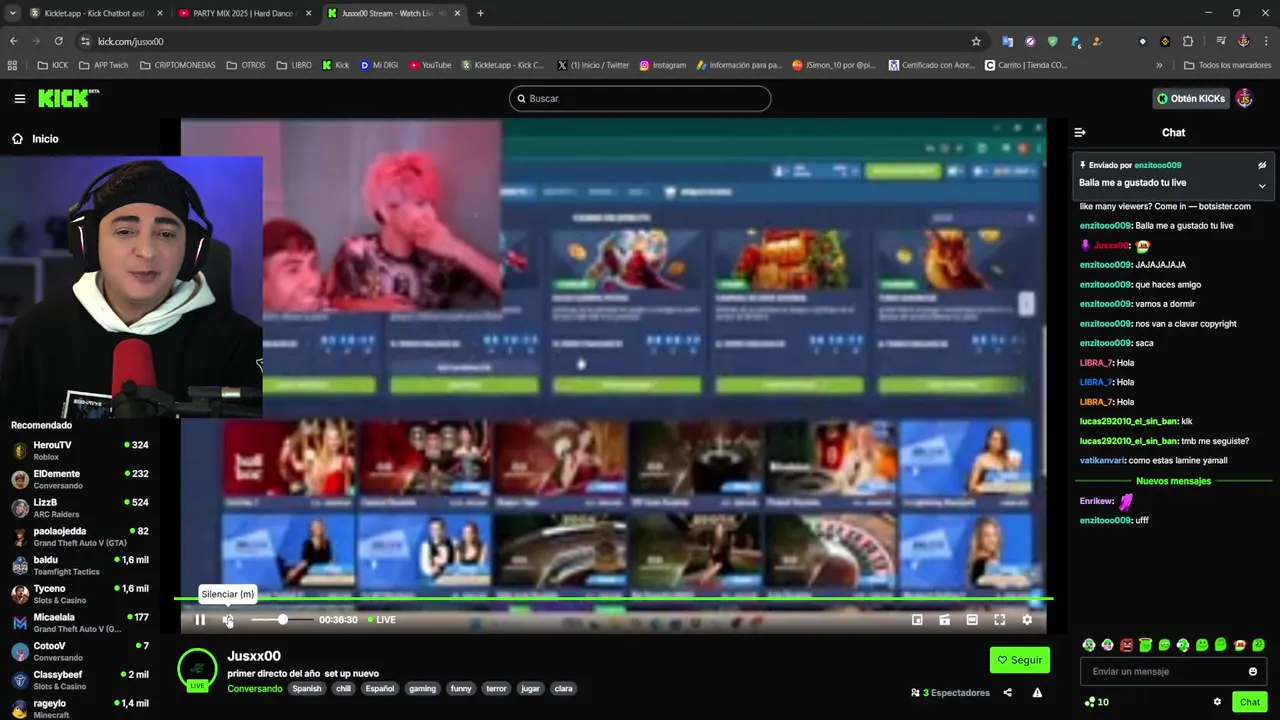Switch to PARTY MIX 2025 YouTube tab
This screenshot has width=1280, height=720.
pyautogui.click(x=245, y=13)
